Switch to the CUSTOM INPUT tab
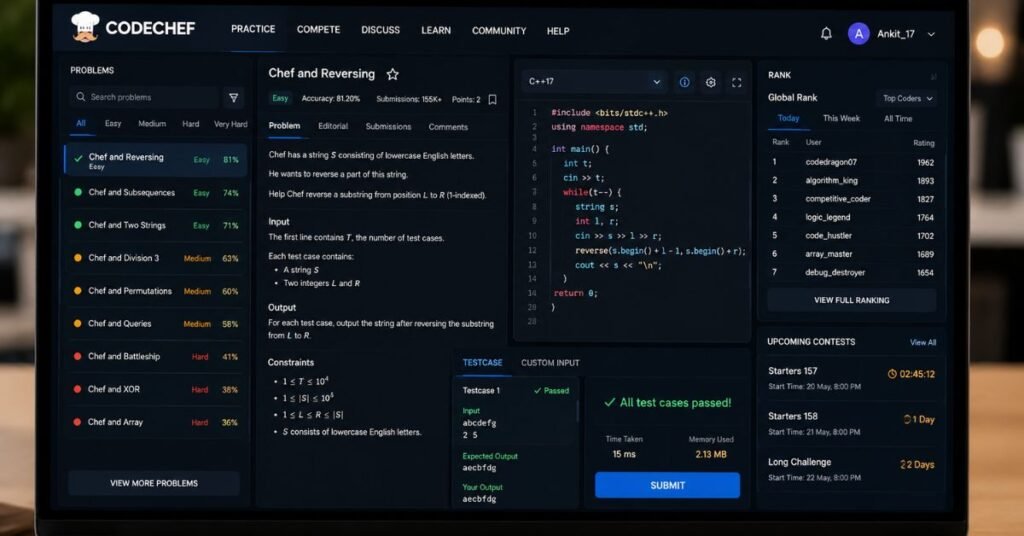1024x536 pixels. (550, 363)
